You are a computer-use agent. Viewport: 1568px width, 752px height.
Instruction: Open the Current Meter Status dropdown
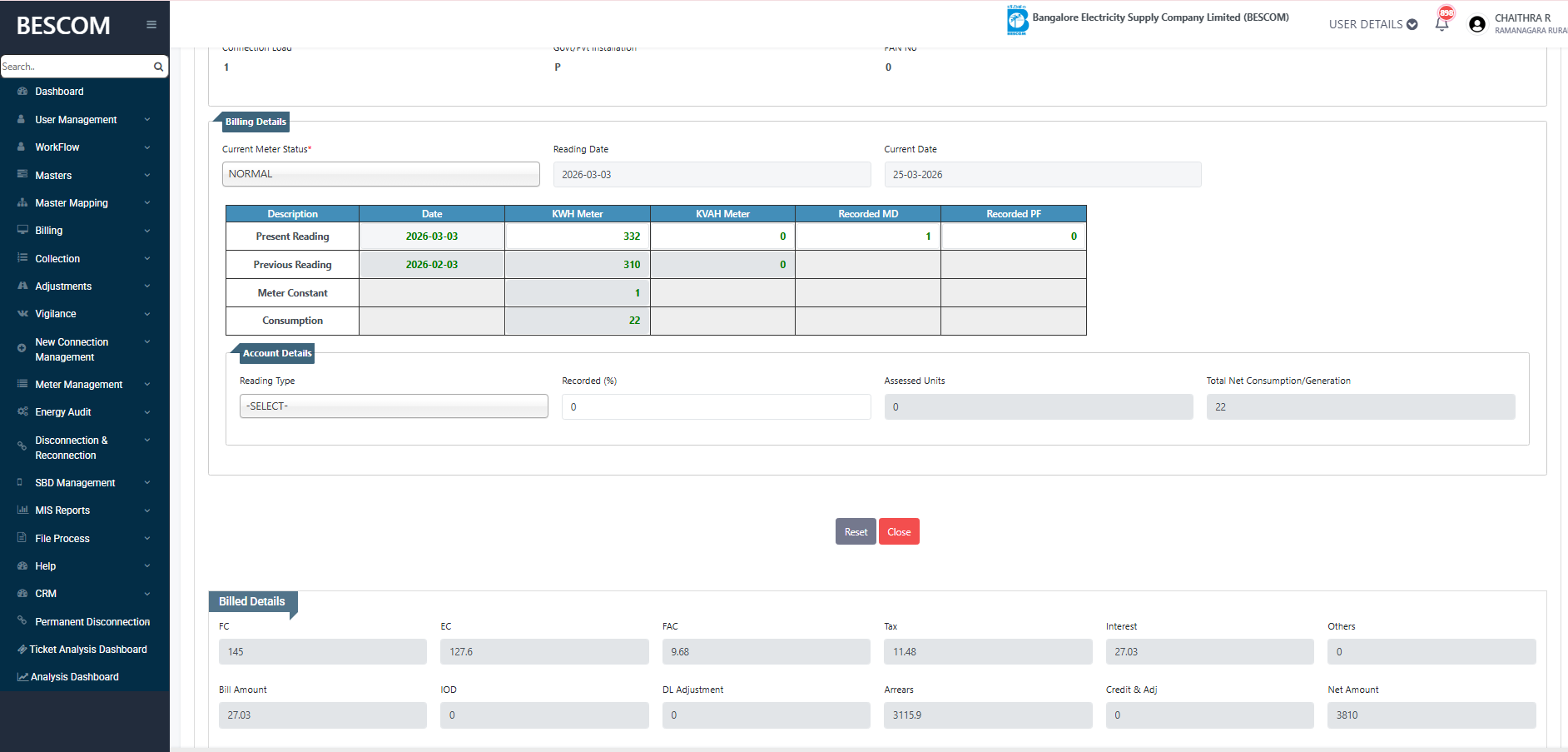click(x=380, y=174)
